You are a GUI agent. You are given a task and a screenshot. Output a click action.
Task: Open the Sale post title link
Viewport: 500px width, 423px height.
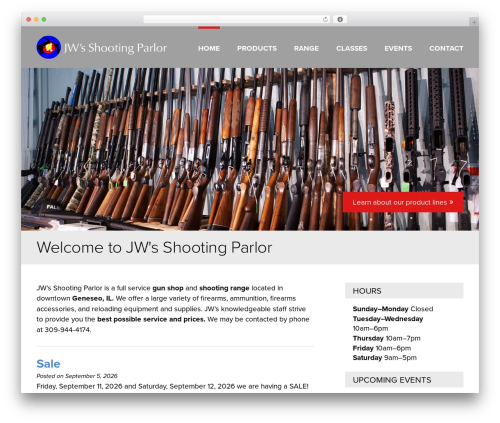point(48,364)
